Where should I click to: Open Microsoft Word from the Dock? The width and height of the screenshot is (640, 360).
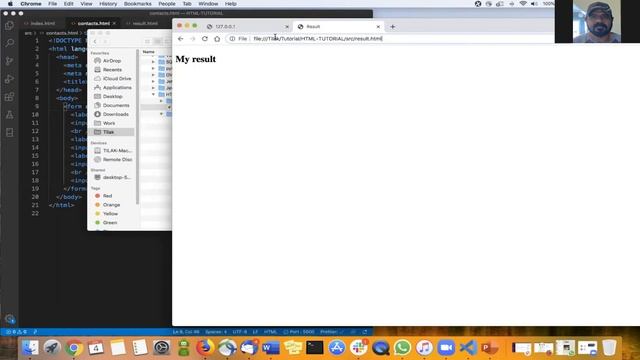point(271,348)
